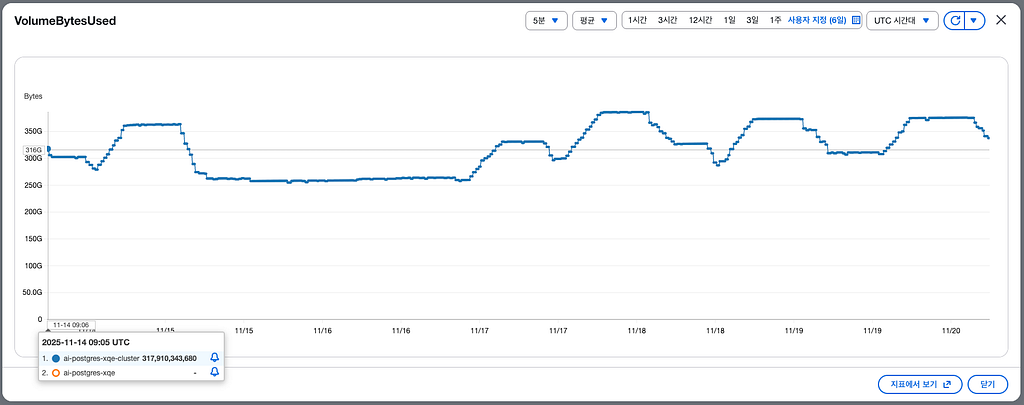Close the VolumeBytesUsed panel with X
This screenshot has width=1024, height=405.
click(1000, 20)
